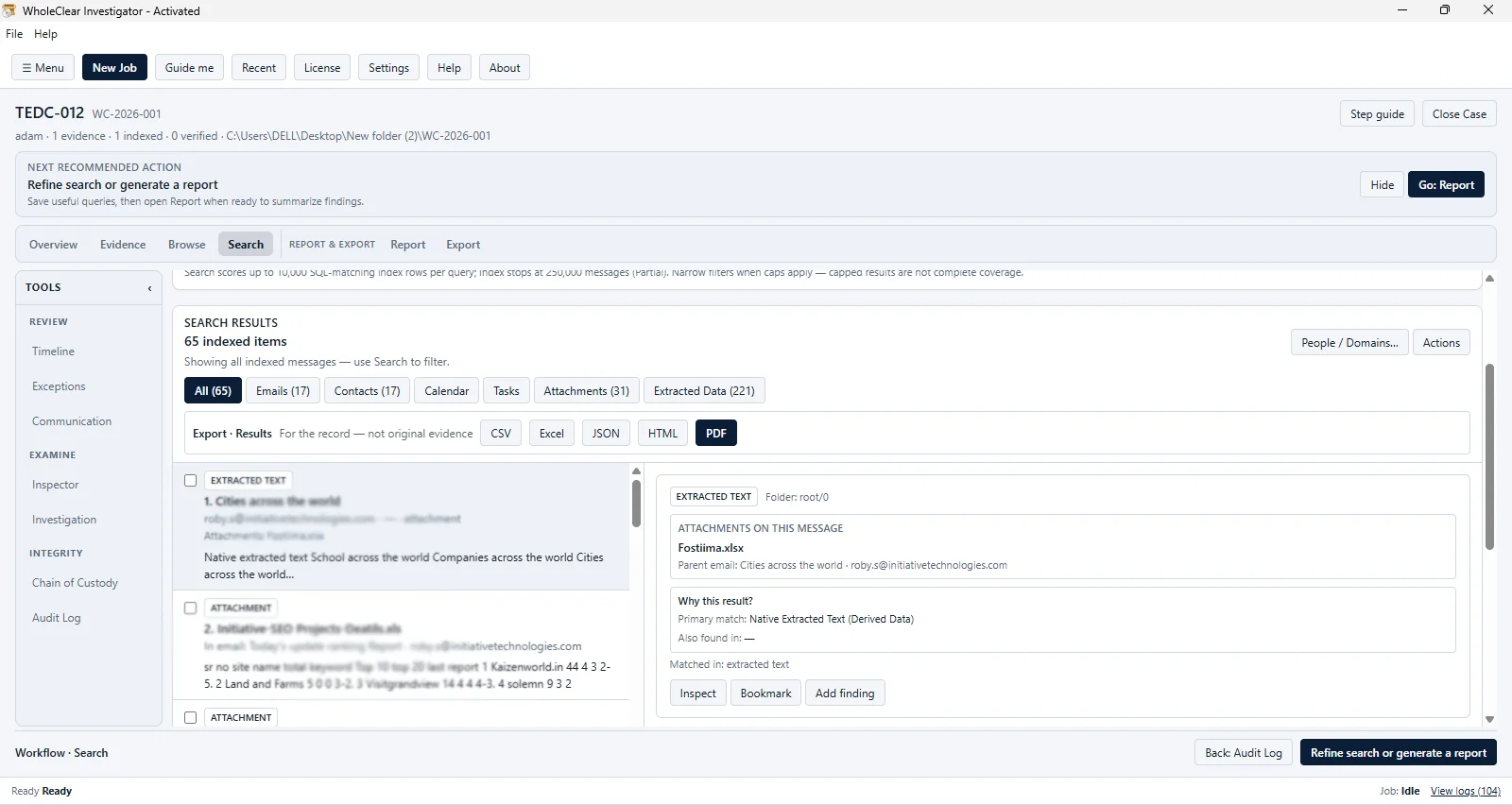Open the Step guide

(x=1377, y=114)
